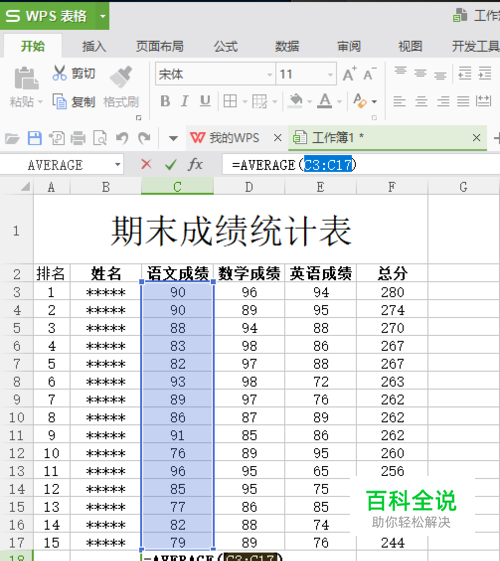
Task: Align text to vertical middle
Action: coord(420,73)
